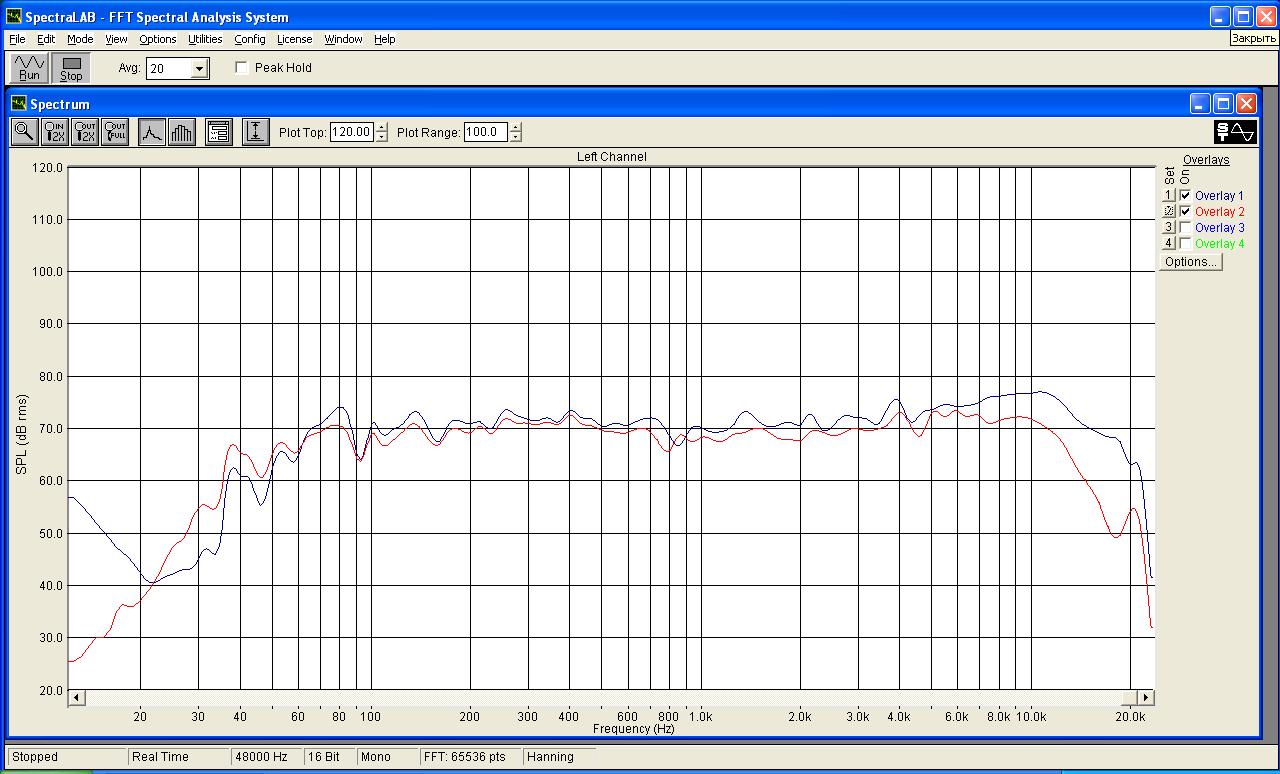Click the magnifier zoom tool icon
Viewport: 1280px width, 774px height.
tap(24, 132)
